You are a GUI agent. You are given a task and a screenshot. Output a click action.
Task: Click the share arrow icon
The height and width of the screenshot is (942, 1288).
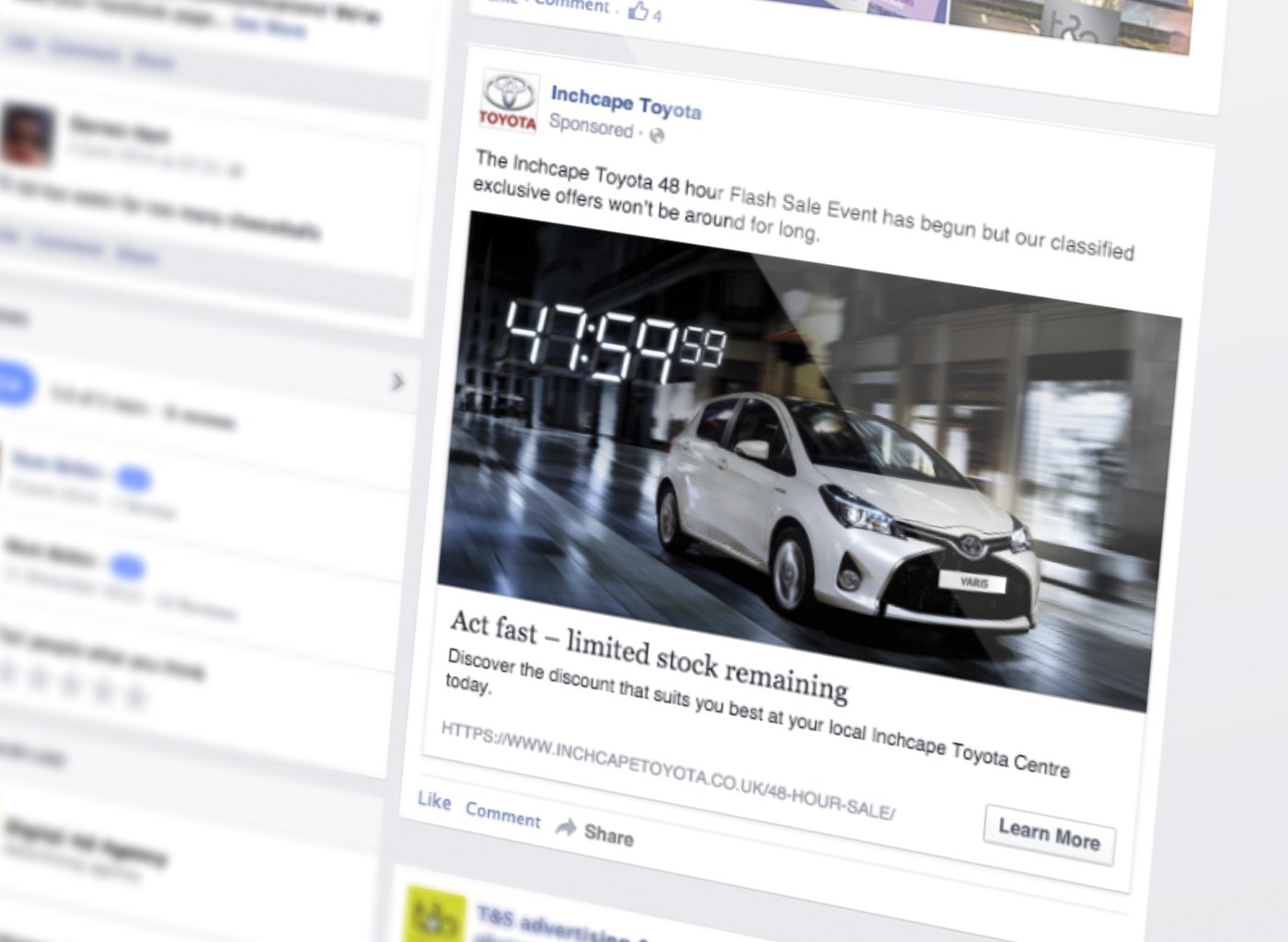[x=567, y=828]
